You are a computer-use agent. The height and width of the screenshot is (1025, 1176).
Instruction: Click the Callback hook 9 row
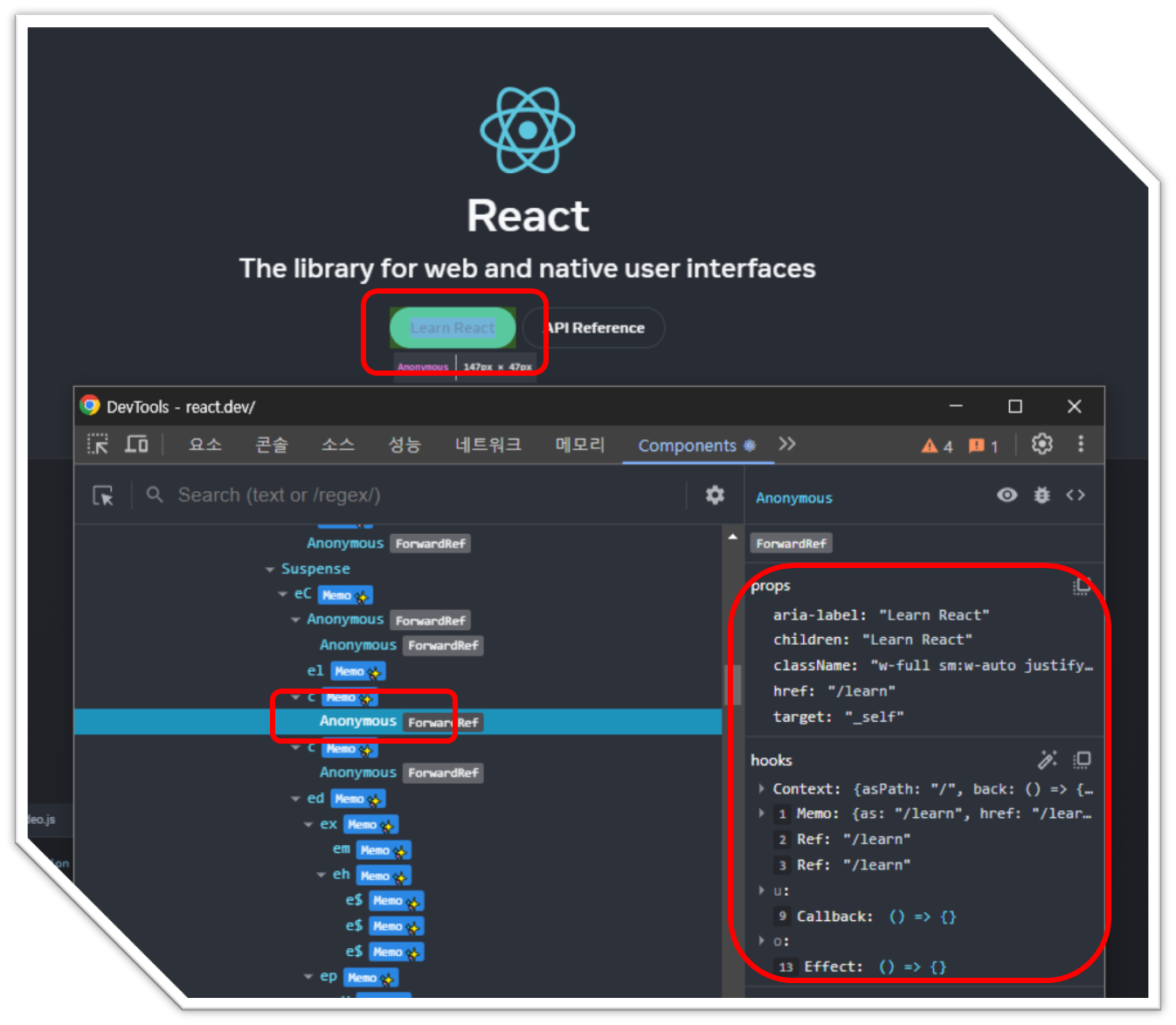coord(926,917)
